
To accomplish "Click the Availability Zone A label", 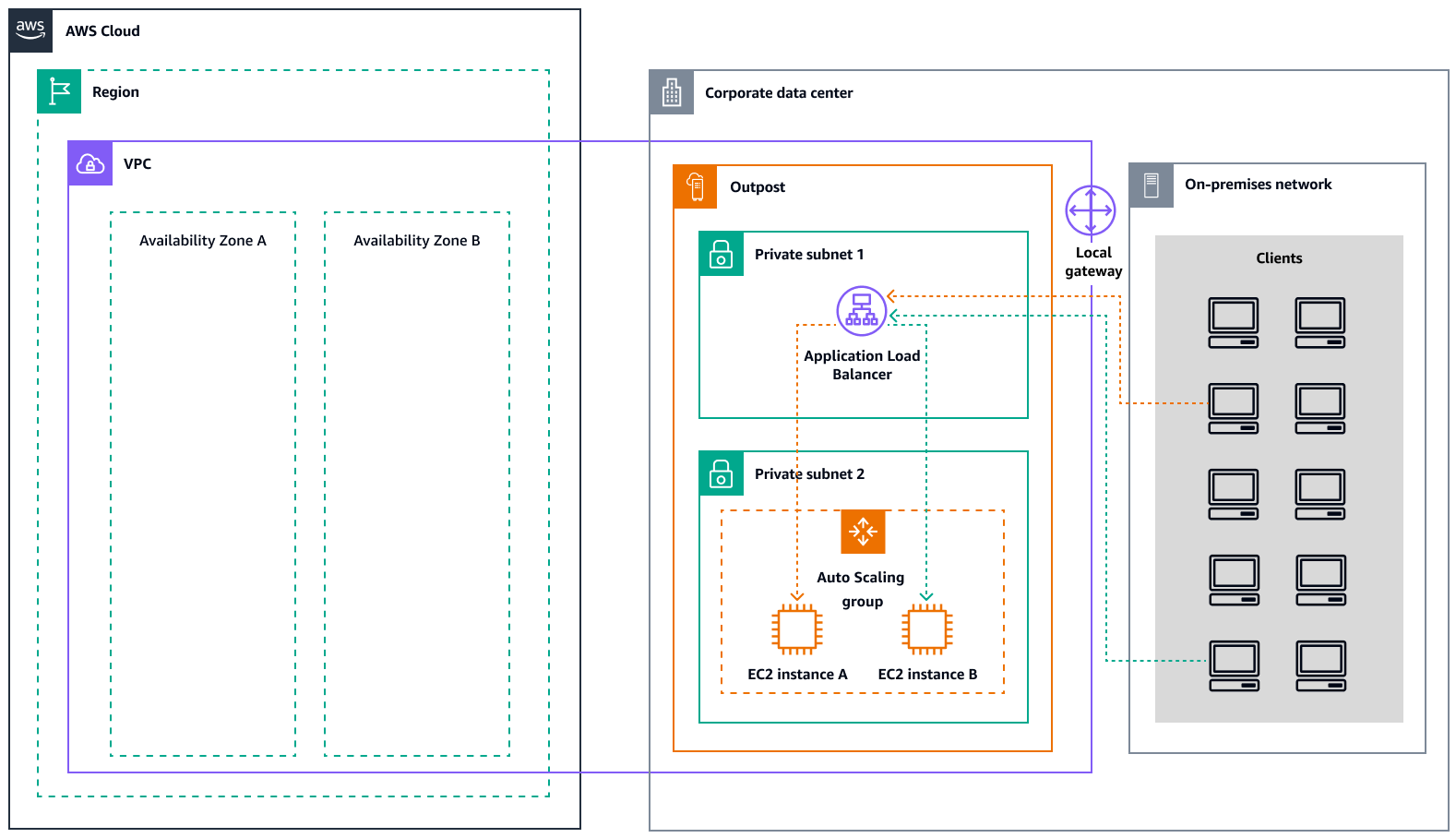I will (202, 240).
